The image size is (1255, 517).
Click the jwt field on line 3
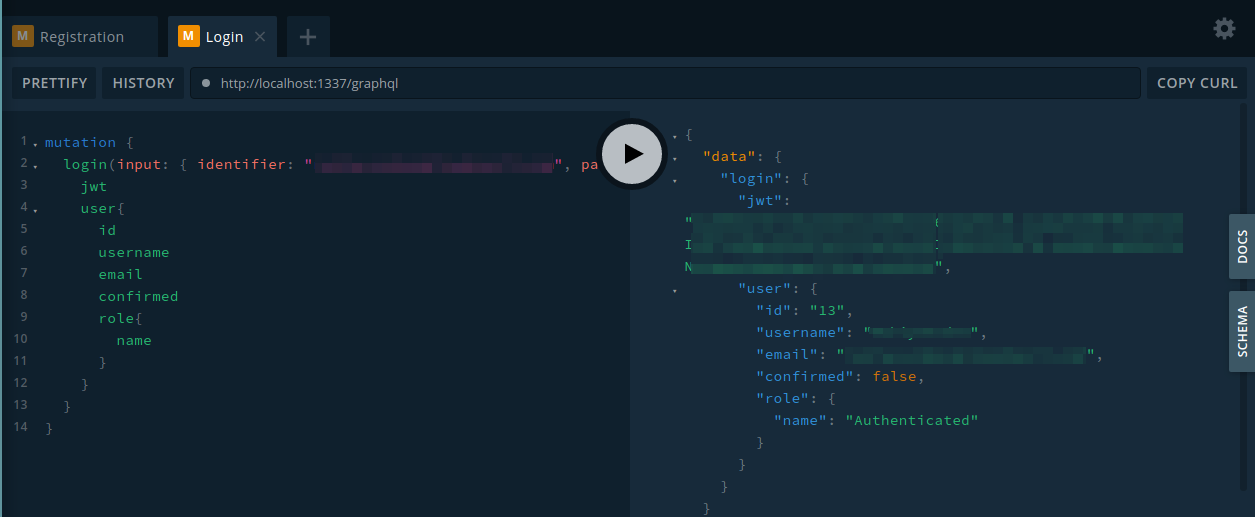pyautogui.click(x=94, y=186)
